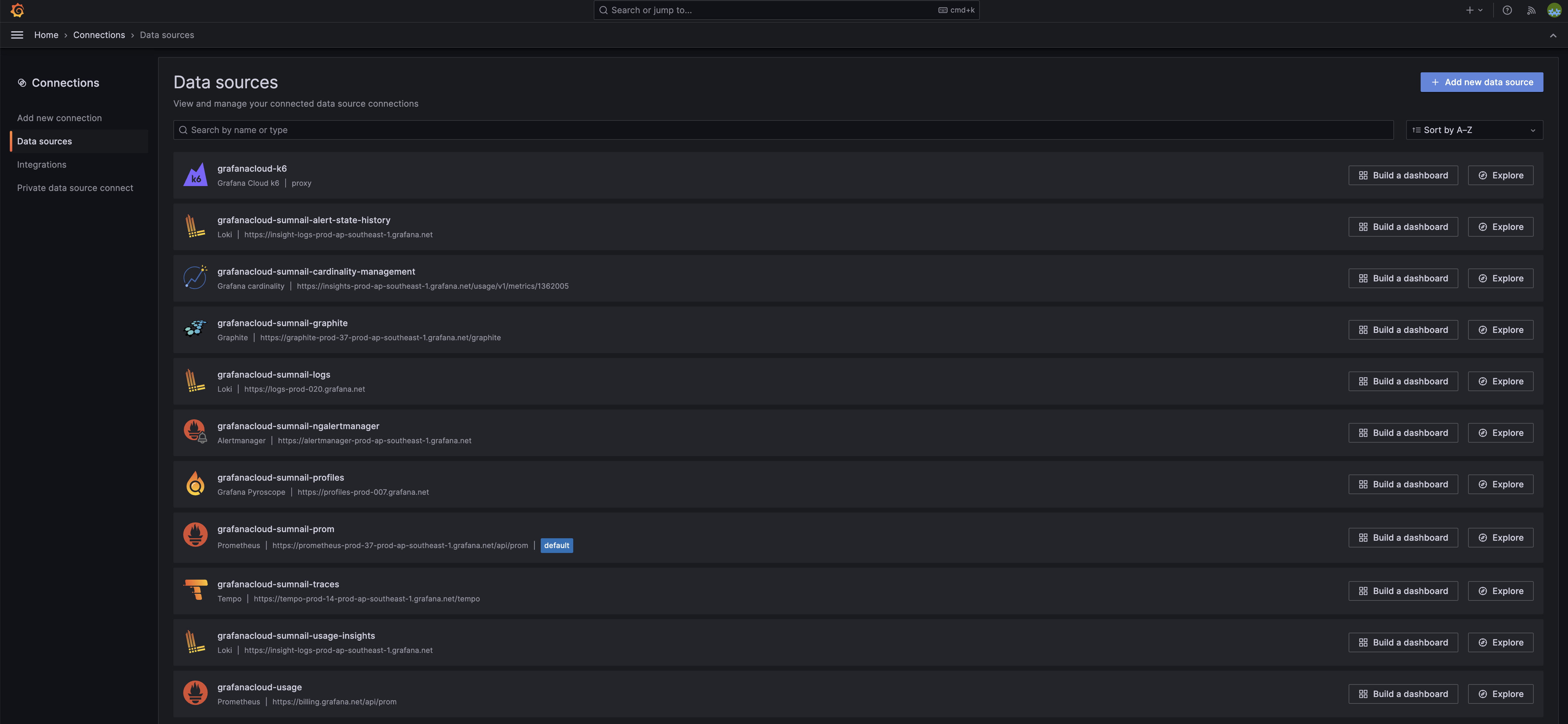The width and height of the screenshot is (1568, 724).
Task: Click the Graphite data source icon
Action: click(195, 330)
